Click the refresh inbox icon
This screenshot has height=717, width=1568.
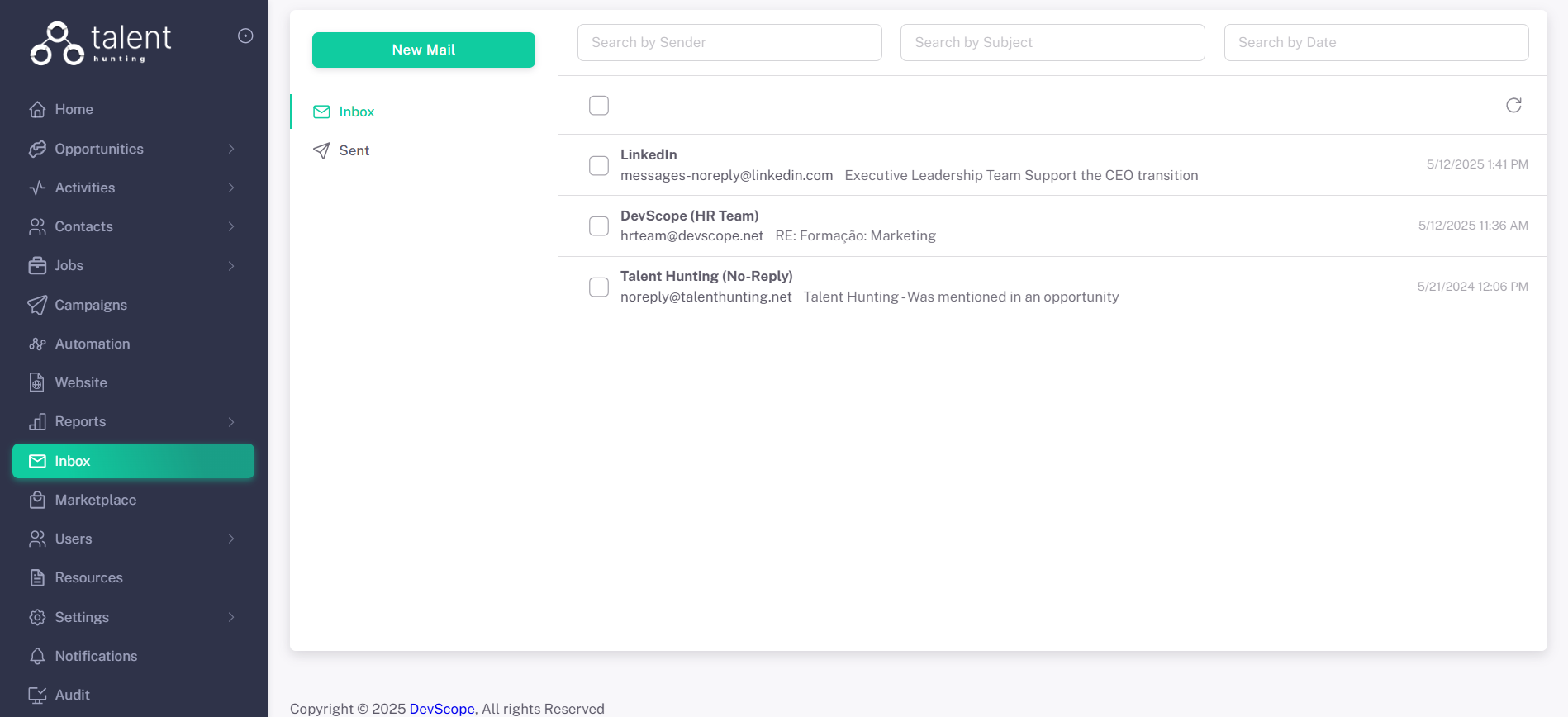[x=1513, y=105]
